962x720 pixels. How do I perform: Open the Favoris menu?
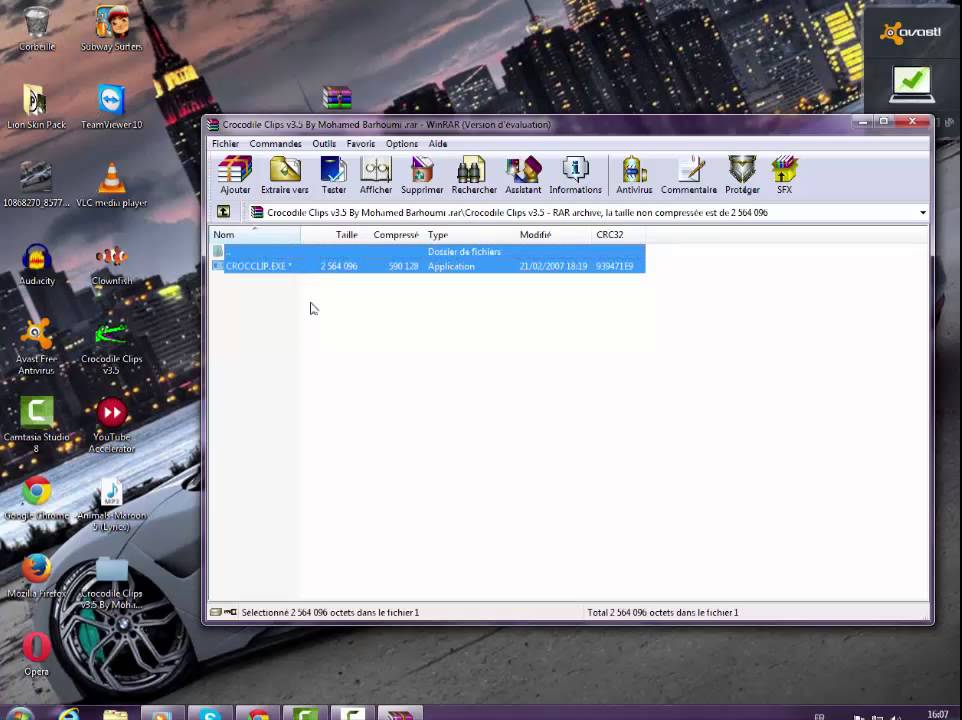tap(361, 144)
